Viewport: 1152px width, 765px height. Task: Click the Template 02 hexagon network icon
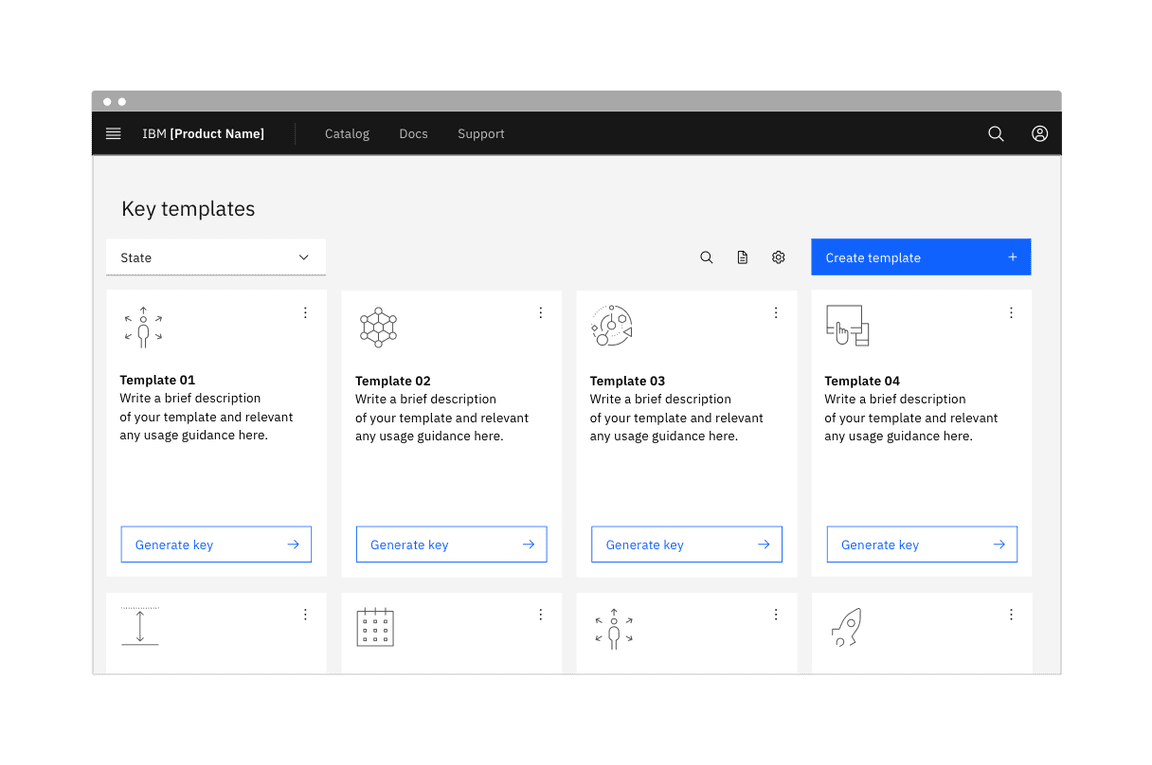tap(378, 327)
